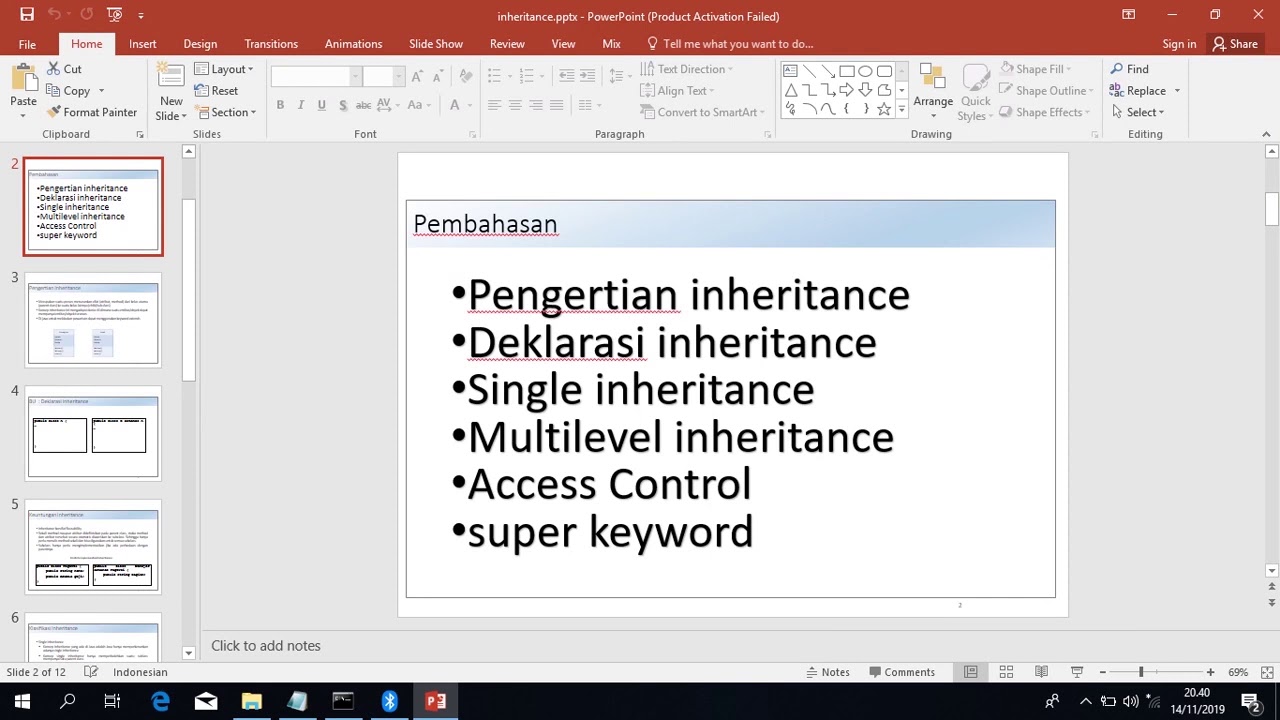Click Fit slide to current window icon
The image size is (1280, 720).
(1267, 672)
